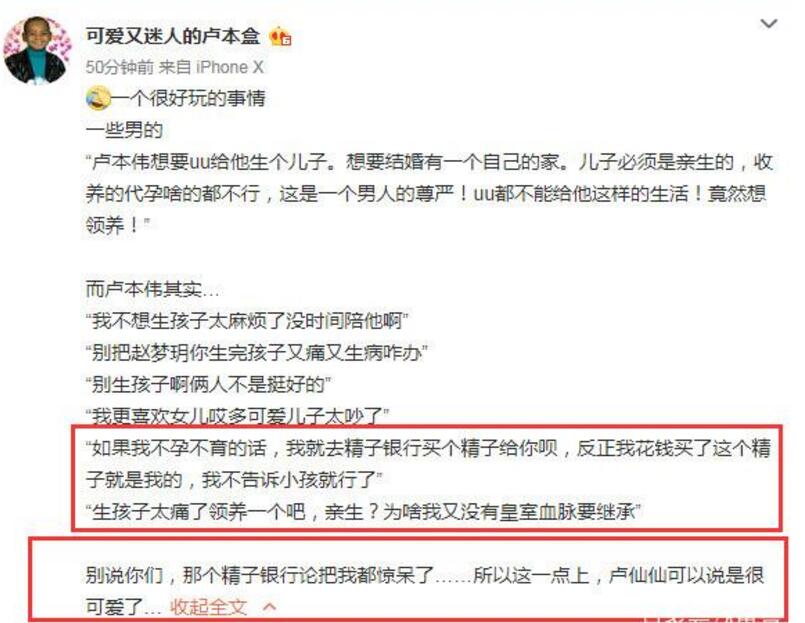
Task: Collapse the post with 收起全文
Action: 209,607
